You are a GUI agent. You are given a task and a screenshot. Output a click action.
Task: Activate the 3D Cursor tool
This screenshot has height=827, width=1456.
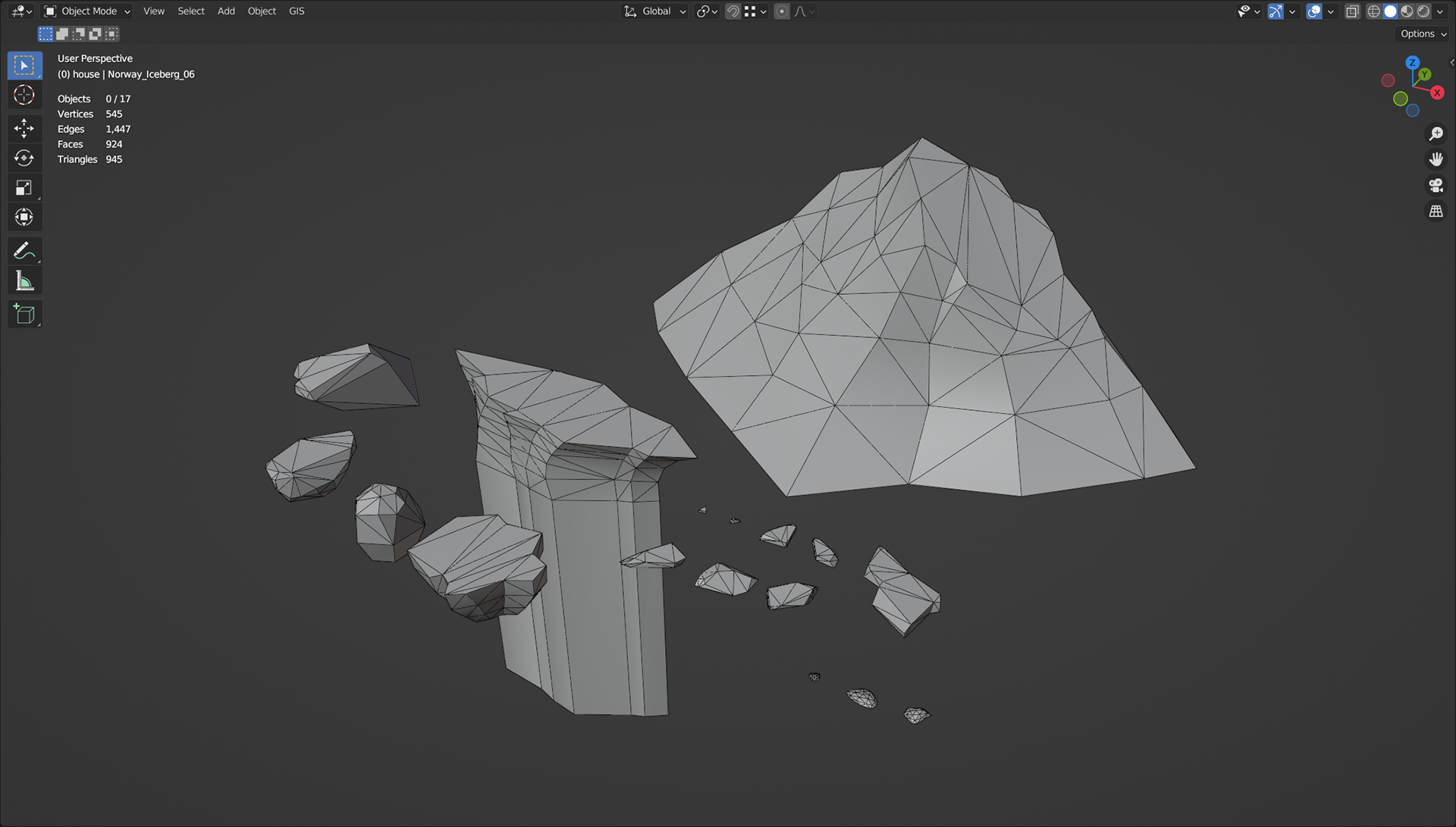[x=24, y=96]
